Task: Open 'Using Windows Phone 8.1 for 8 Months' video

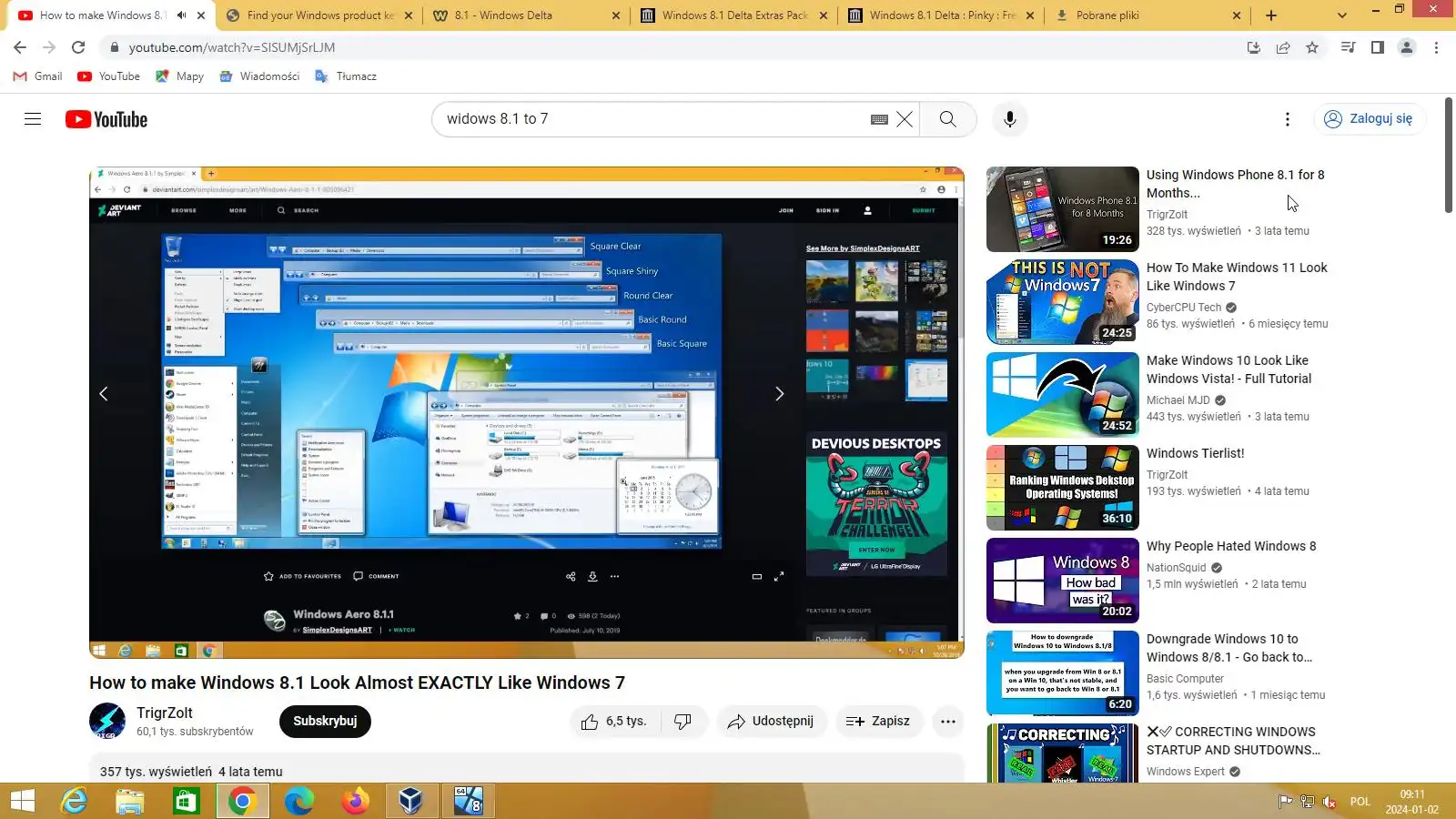Action: coord(1236,184)
